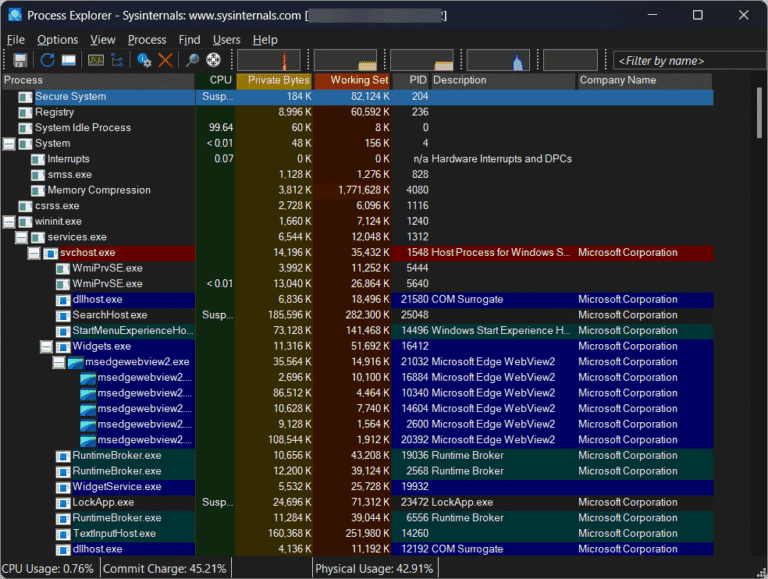
Task: Click the msedgewebview2 icon with PID 20392
Action: click(x=88, y=440)
